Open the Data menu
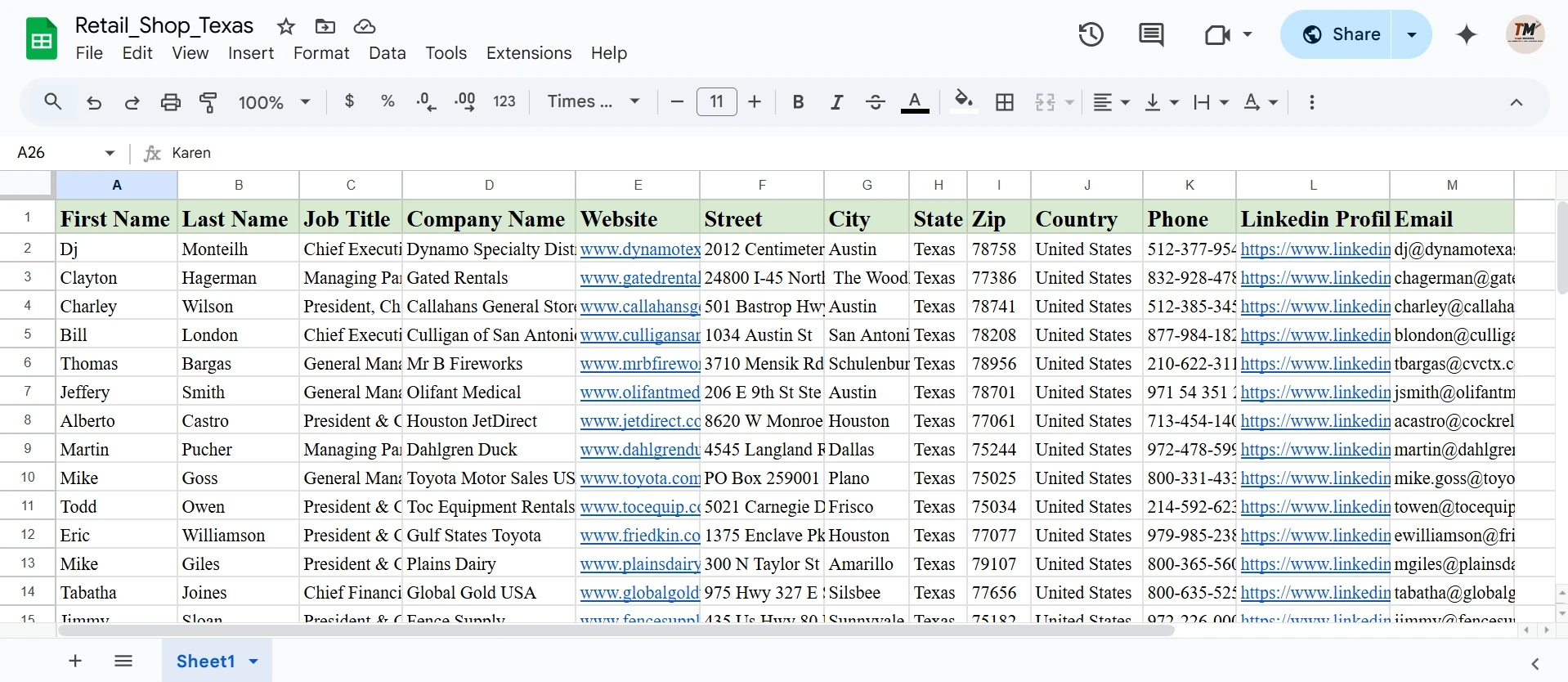This screenshot has height=682, width=1568. 388,53
